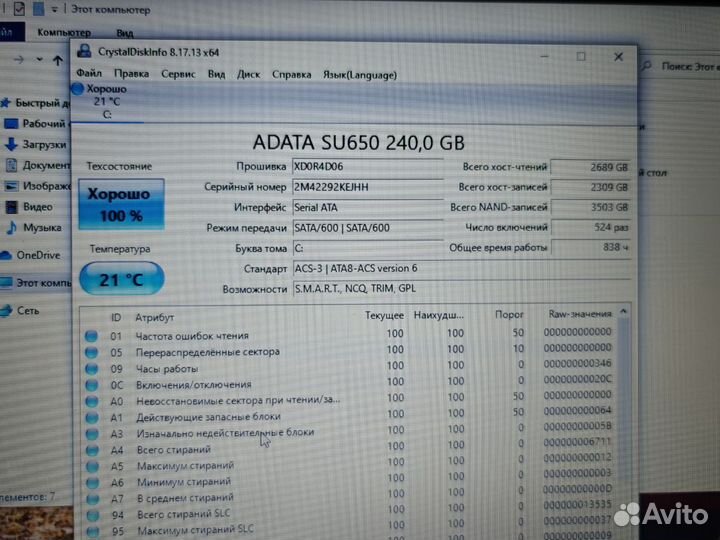The image size is (720, 540).
Task: Select the Хорошо 21 °C drive C: tab
Action: click(x=107, y=102)
